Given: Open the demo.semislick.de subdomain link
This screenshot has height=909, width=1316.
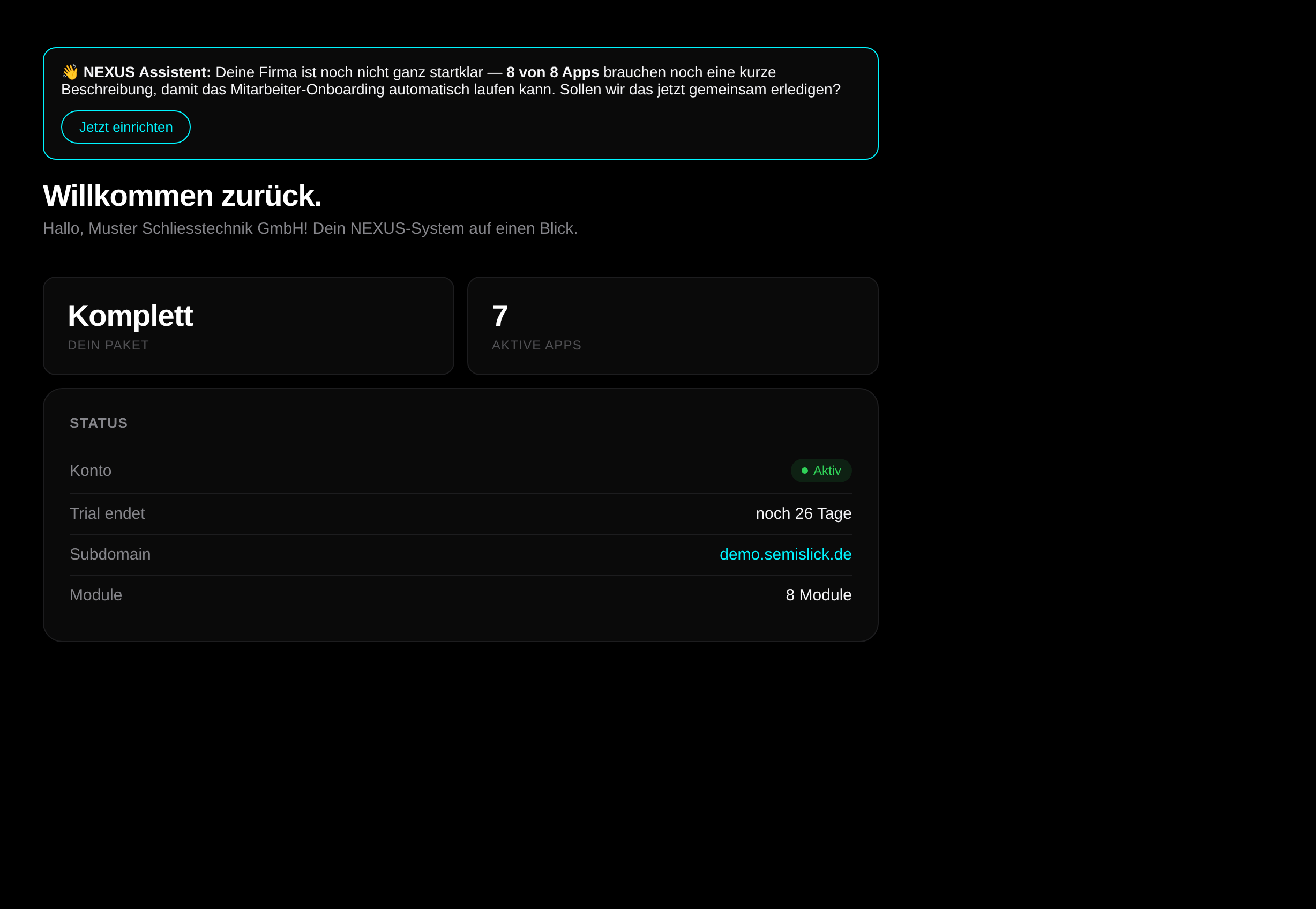Looking at the screenshot, I should point(786,554).
